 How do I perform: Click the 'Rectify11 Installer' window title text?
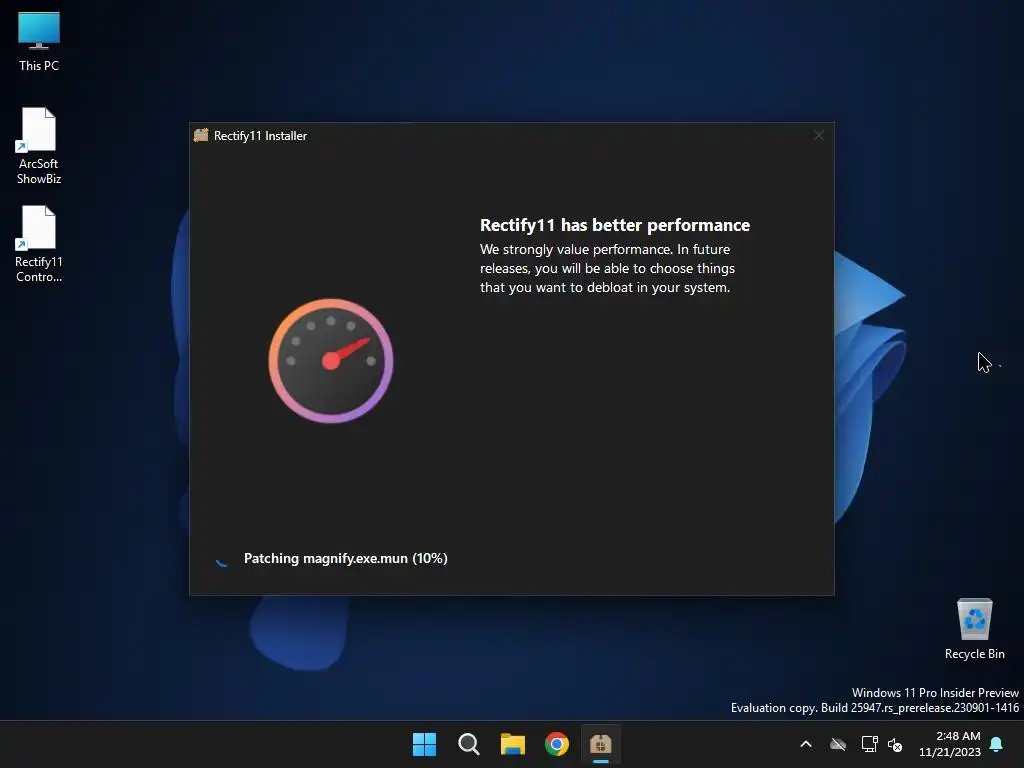click(x=260, y=136)
